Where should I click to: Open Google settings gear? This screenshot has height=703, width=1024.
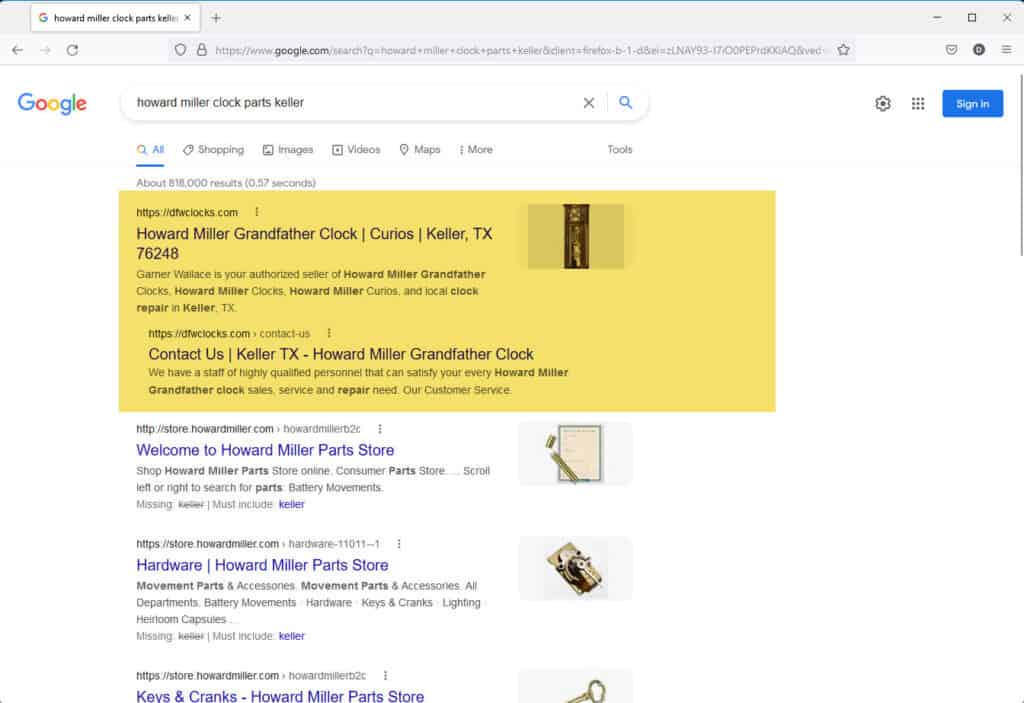click(x=882, y=103)
